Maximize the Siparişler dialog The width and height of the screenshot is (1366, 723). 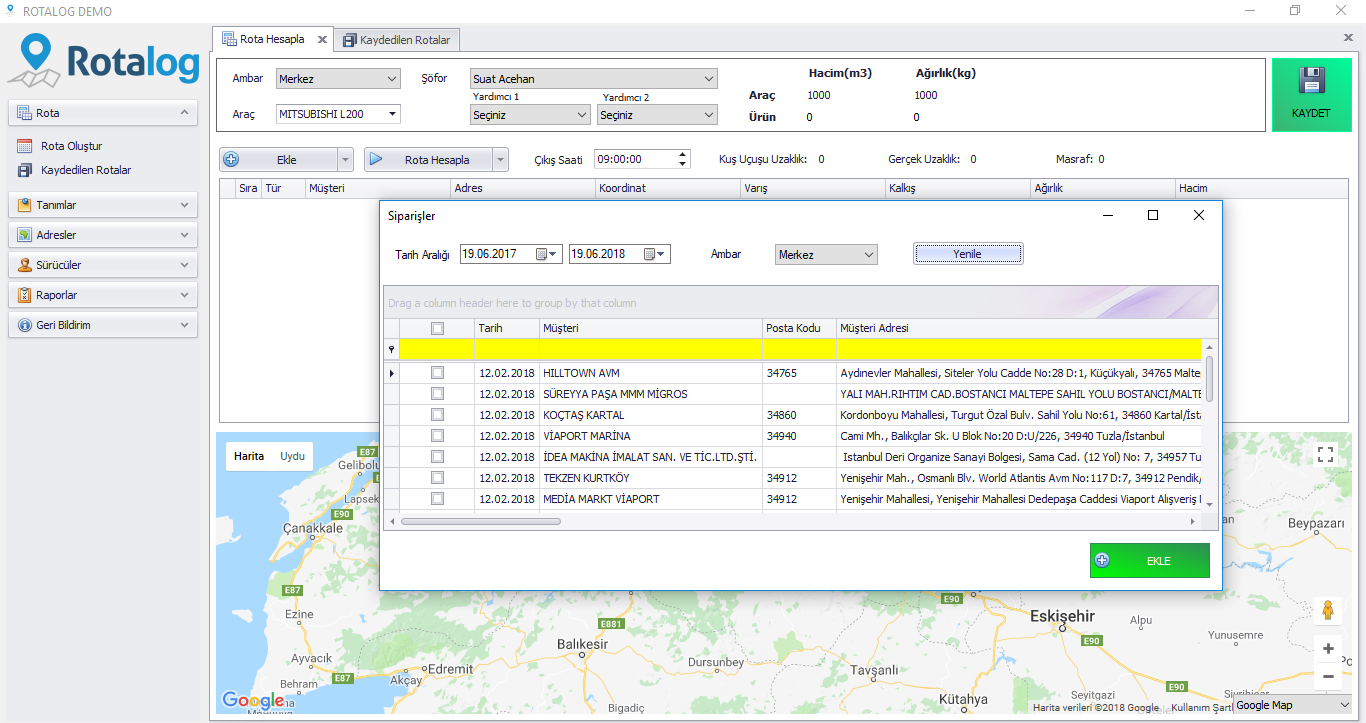click(x=1153, y=215)
